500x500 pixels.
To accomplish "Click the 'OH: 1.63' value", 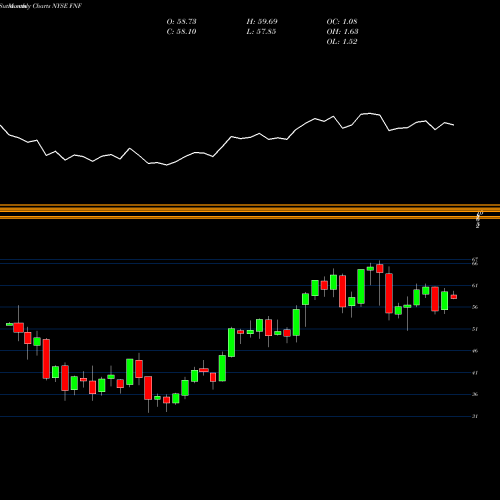I will click(x=342, y=32).
